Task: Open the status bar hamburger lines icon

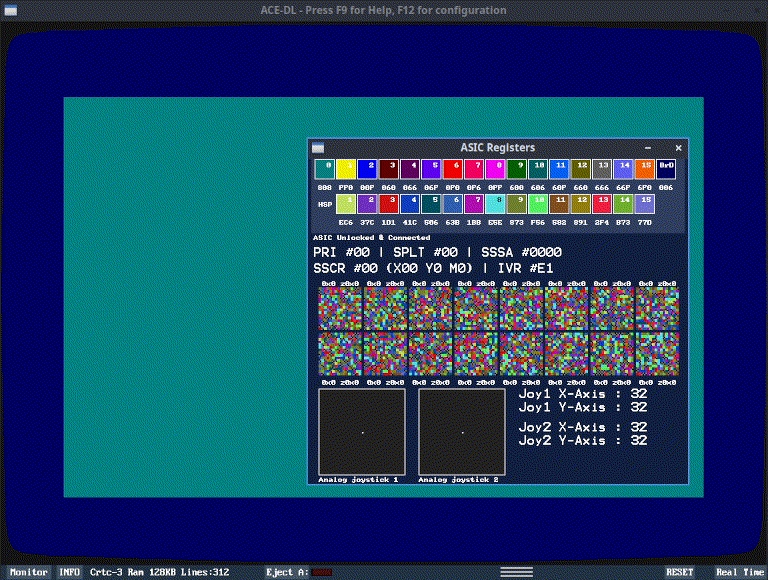Action: click(516, 572)
